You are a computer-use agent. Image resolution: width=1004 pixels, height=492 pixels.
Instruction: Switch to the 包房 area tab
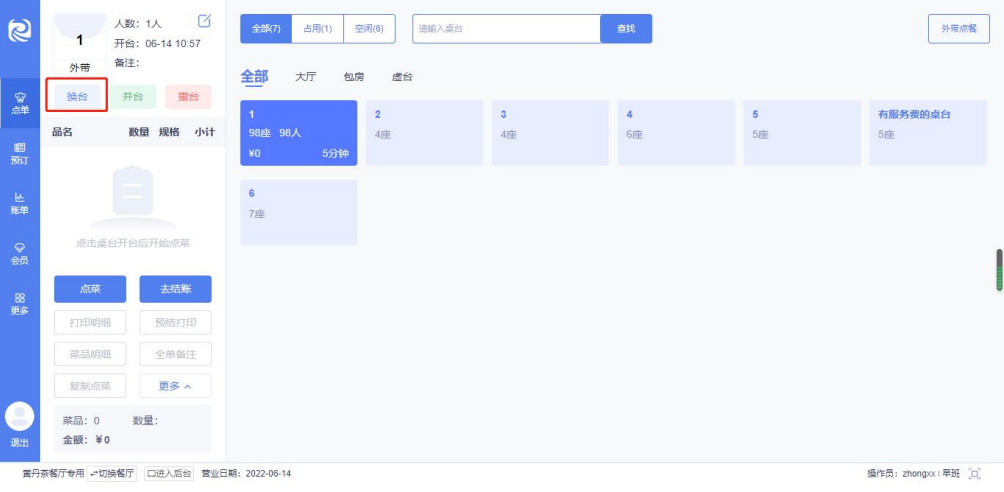[354, 77]
